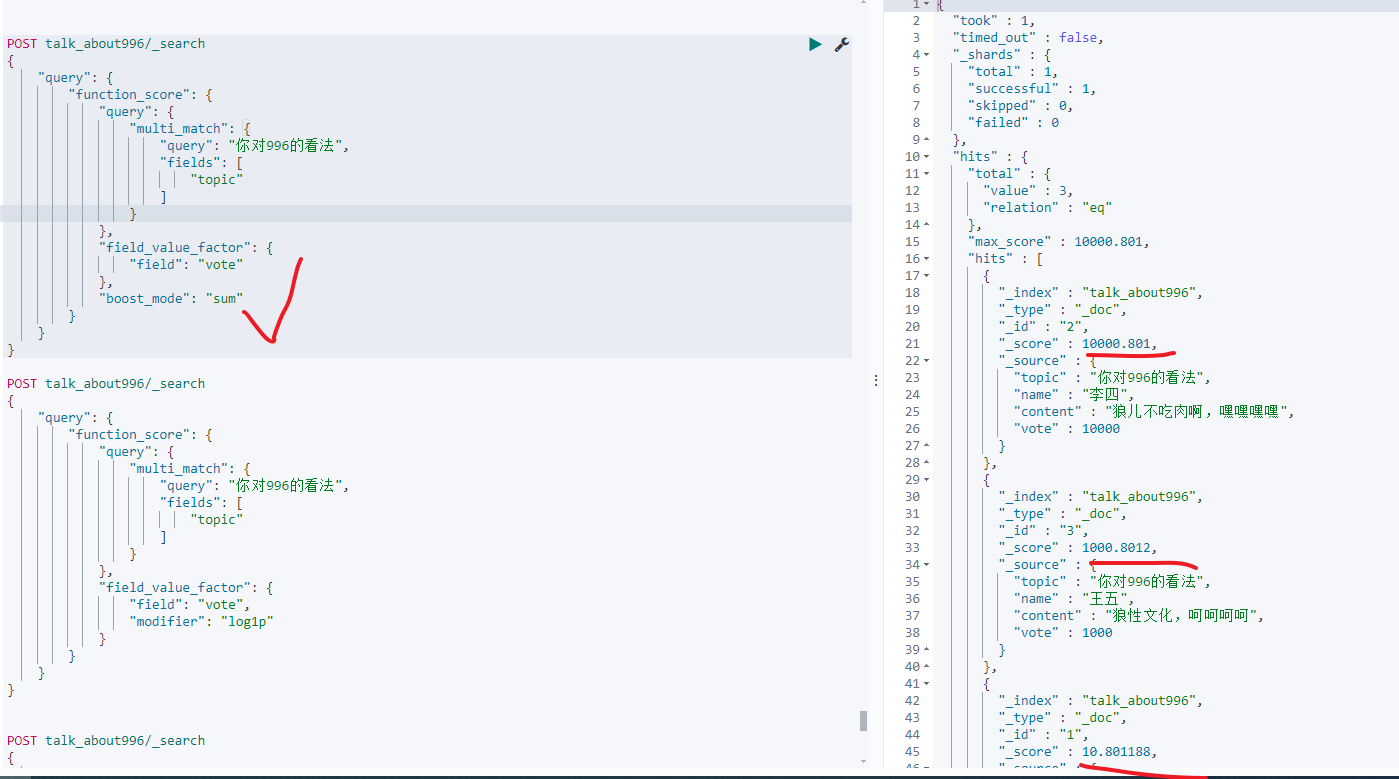1399x779 pixels.
Task: Fold the "_source" block at line 34
Action: pos(926,564)
